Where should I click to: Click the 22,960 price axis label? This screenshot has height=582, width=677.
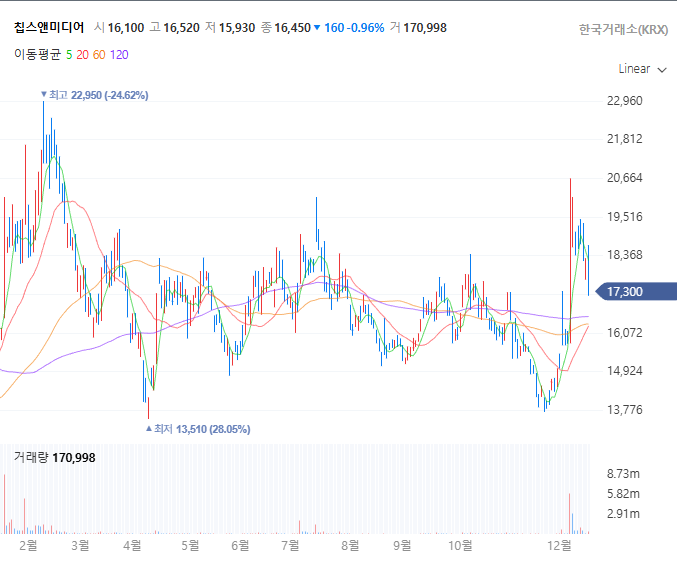[625, 101]
